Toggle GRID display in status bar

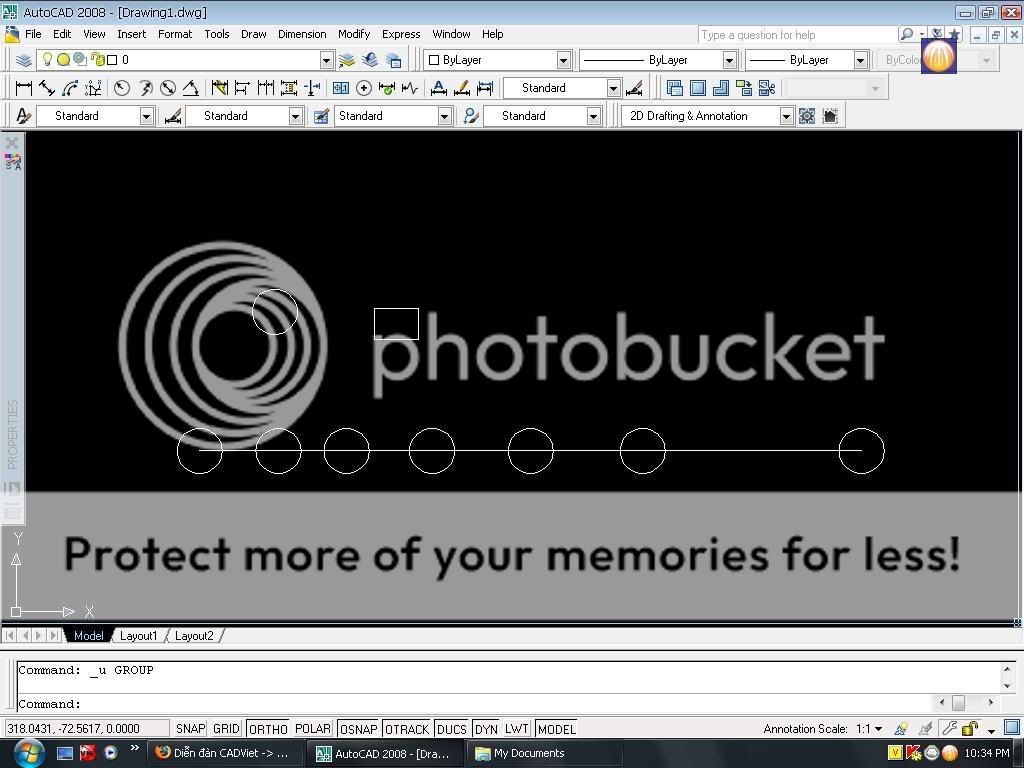pos(227,728)
